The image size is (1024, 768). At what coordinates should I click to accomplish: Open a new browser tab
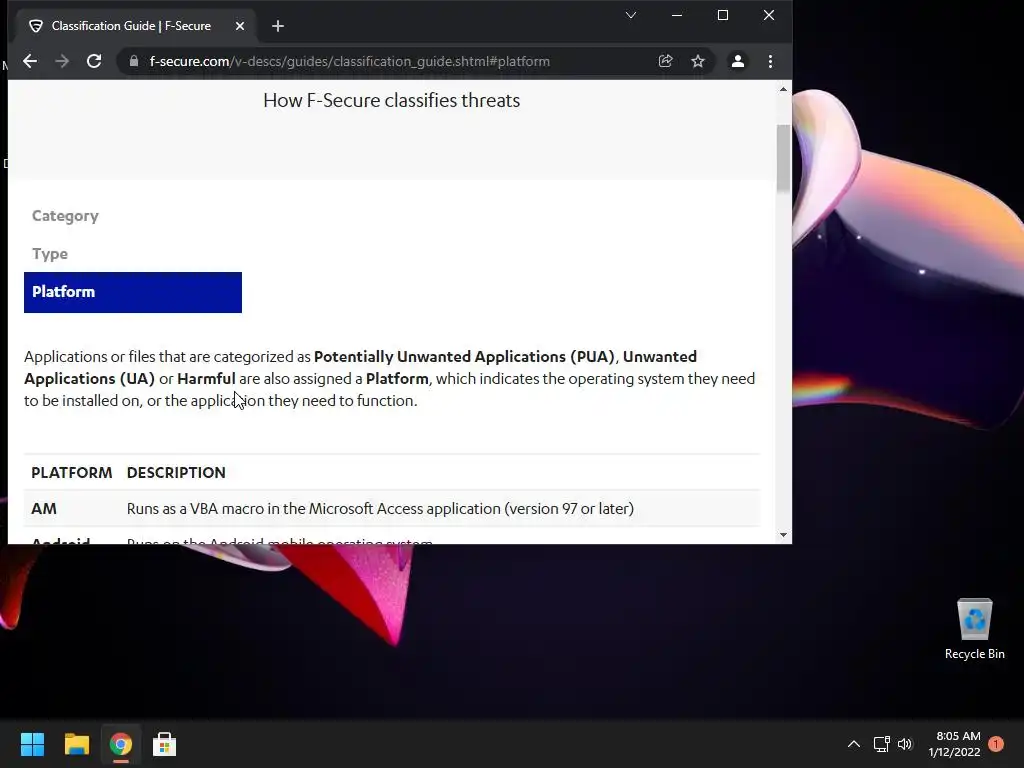point(278,26)
